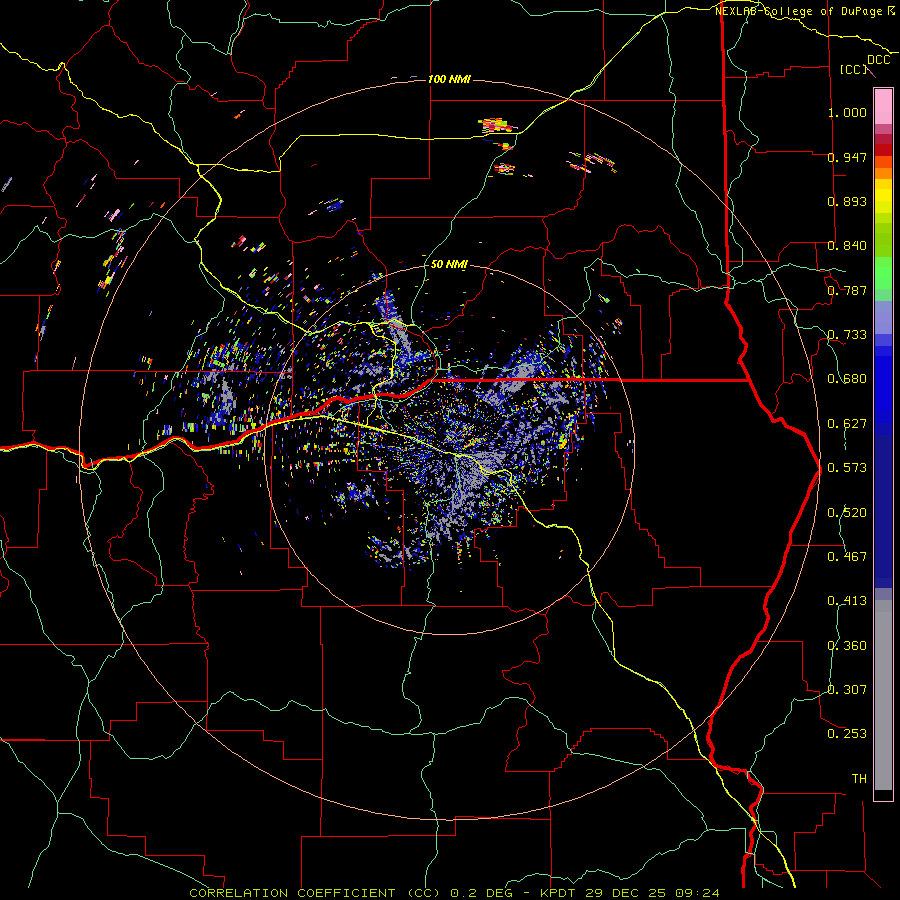Click the 0.840 legend value
900x900 pixels.
[x=847, y=246]
